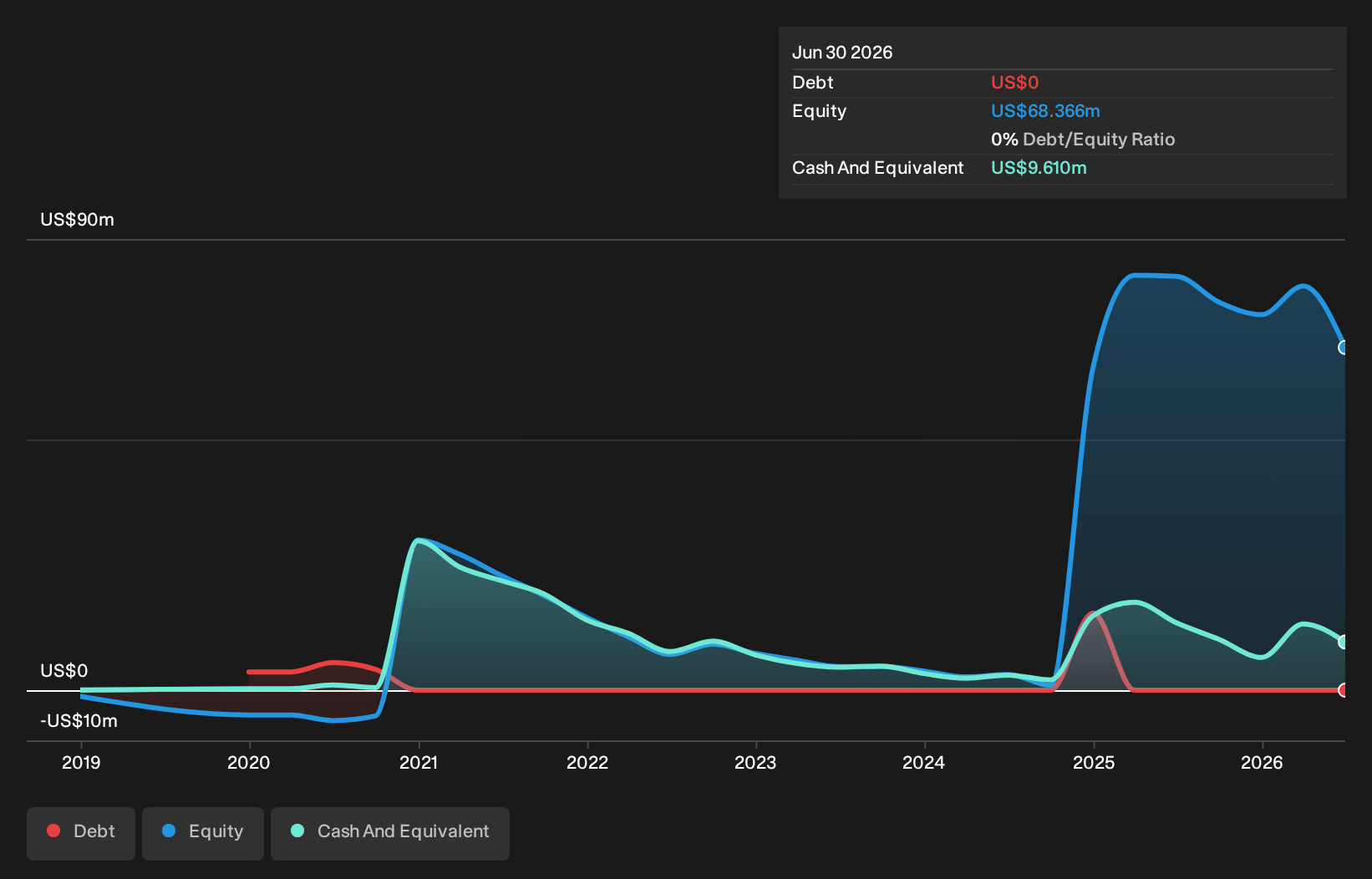Click the 2020 x-axis label

[x=249, y=763]
